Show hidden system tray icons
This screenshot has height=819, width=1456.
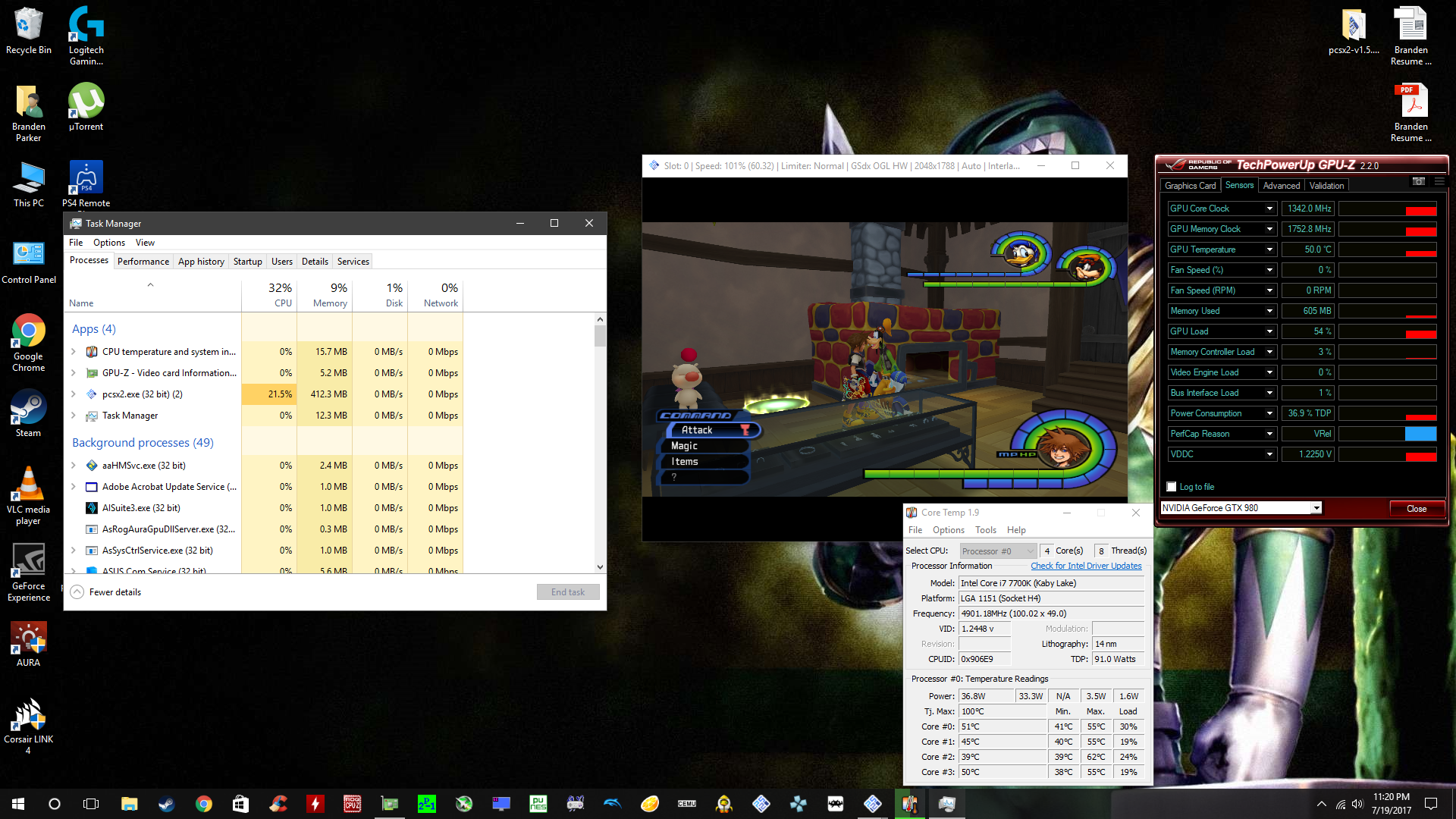pos(1321,804)
